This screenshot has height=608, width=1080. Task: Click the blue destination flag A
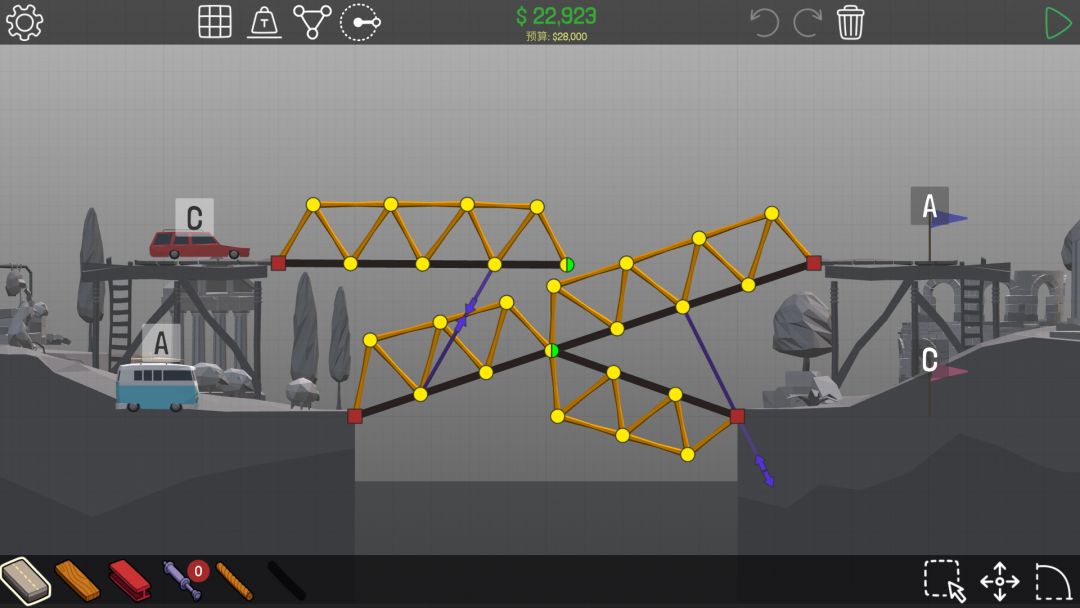pyautogui.click(x=948, y=219)
